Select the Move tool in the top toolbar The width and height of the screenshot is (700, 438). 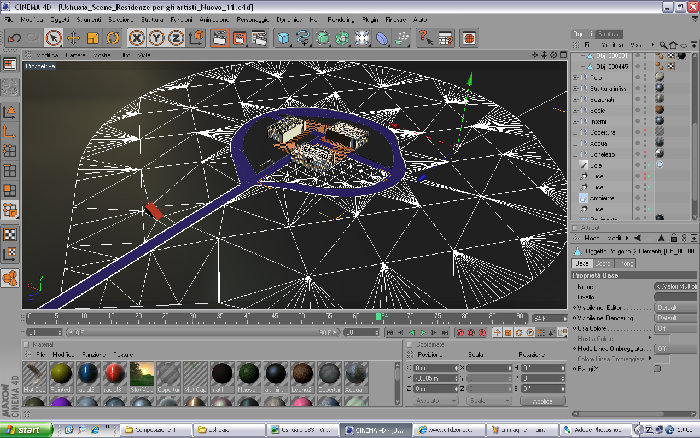(x=73, y=38)
